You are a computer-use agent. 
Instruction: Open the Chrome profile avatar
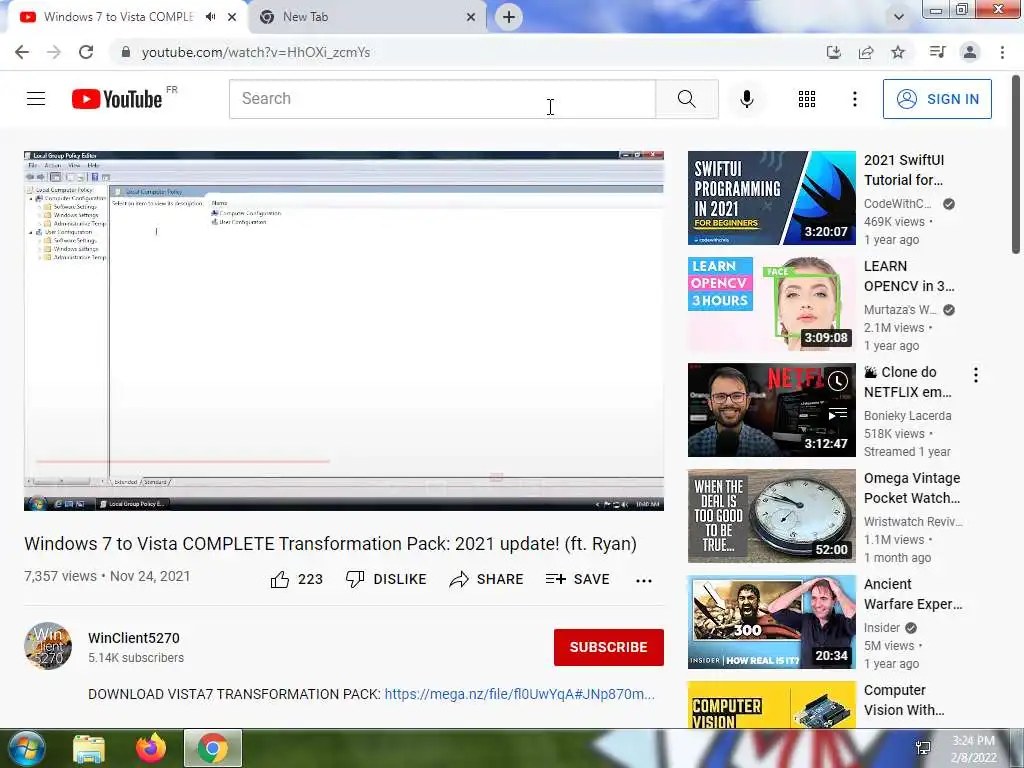970,52
